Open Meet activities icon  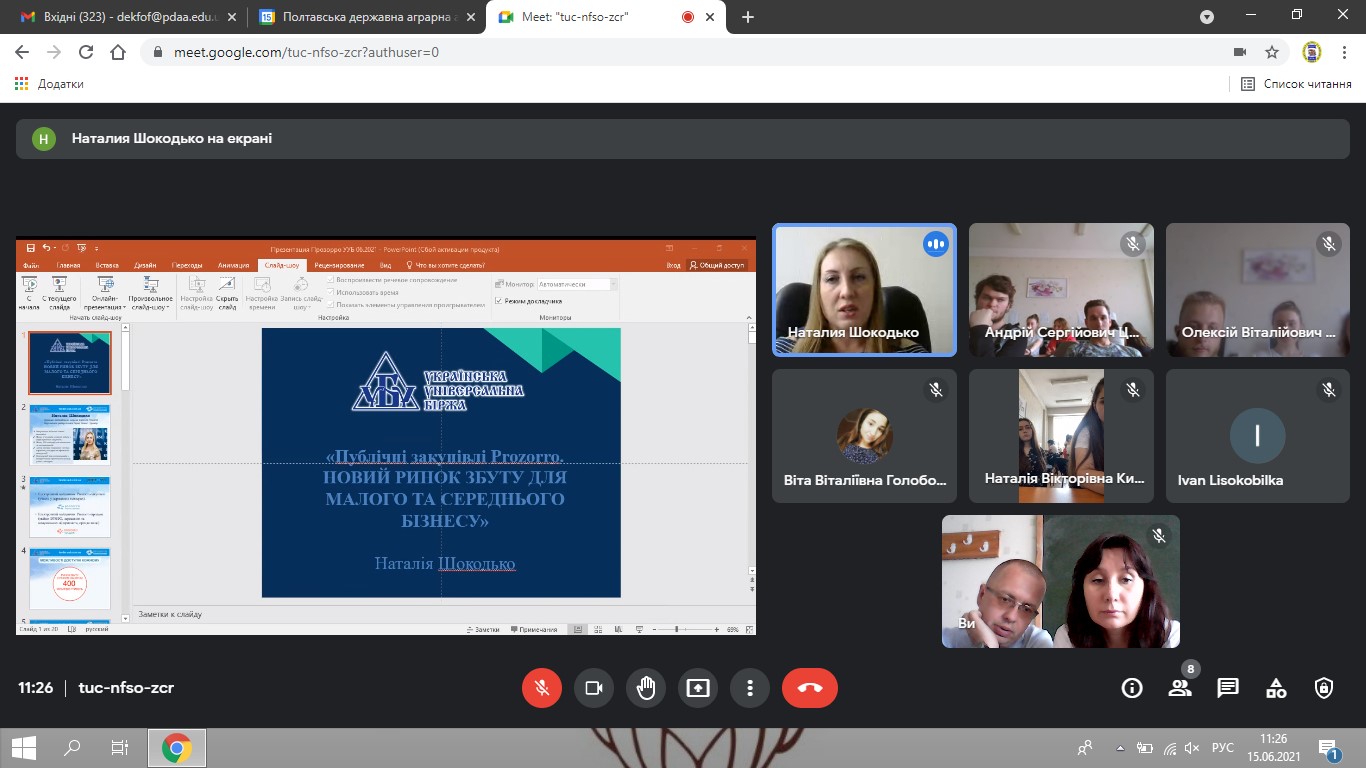tap(1276, 688)
